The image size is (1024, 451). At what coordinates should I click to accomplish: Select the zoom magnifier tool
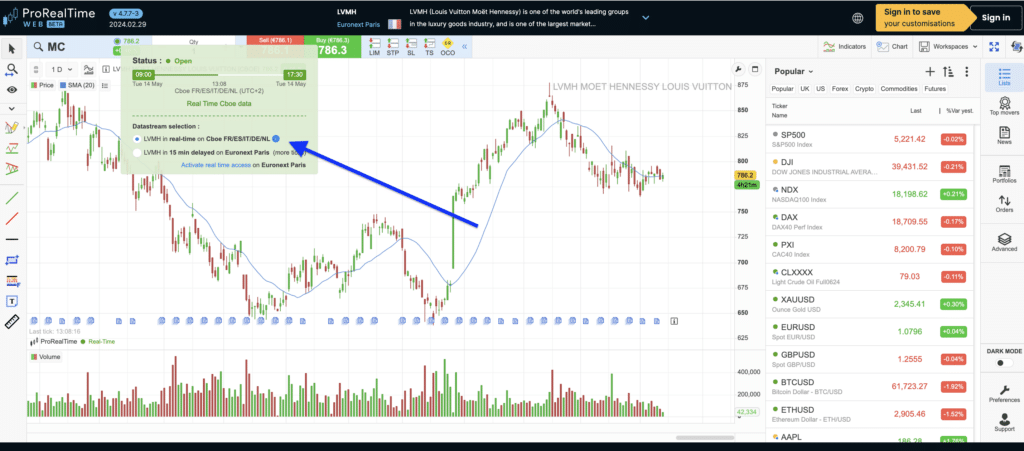(12, 69)
